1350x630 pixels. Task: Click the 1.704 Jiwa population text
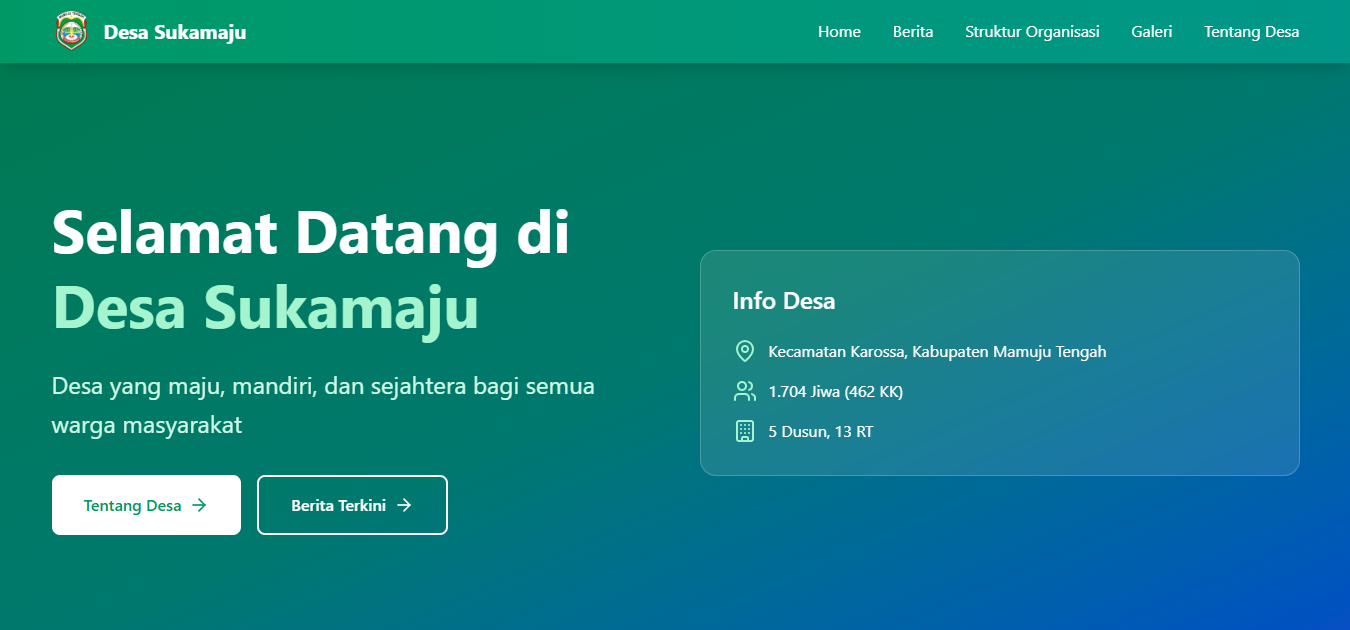pos(835,391)
